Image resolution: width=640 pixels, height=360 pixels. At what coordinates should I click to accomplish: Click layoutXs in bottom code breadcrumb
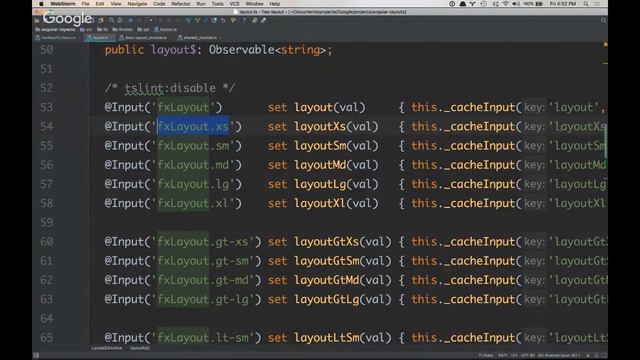(140, 348)
